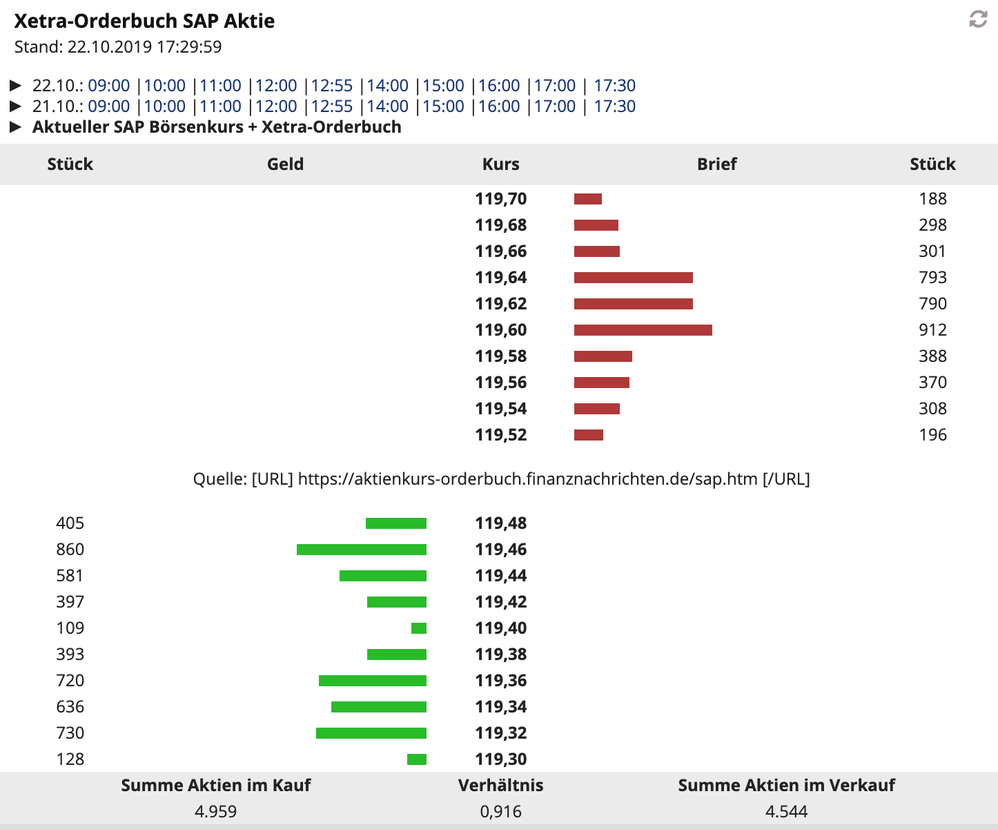Expand the 21.10. row triangle
Viewport: 998px width, 830px height.
[x=15, y=106]
